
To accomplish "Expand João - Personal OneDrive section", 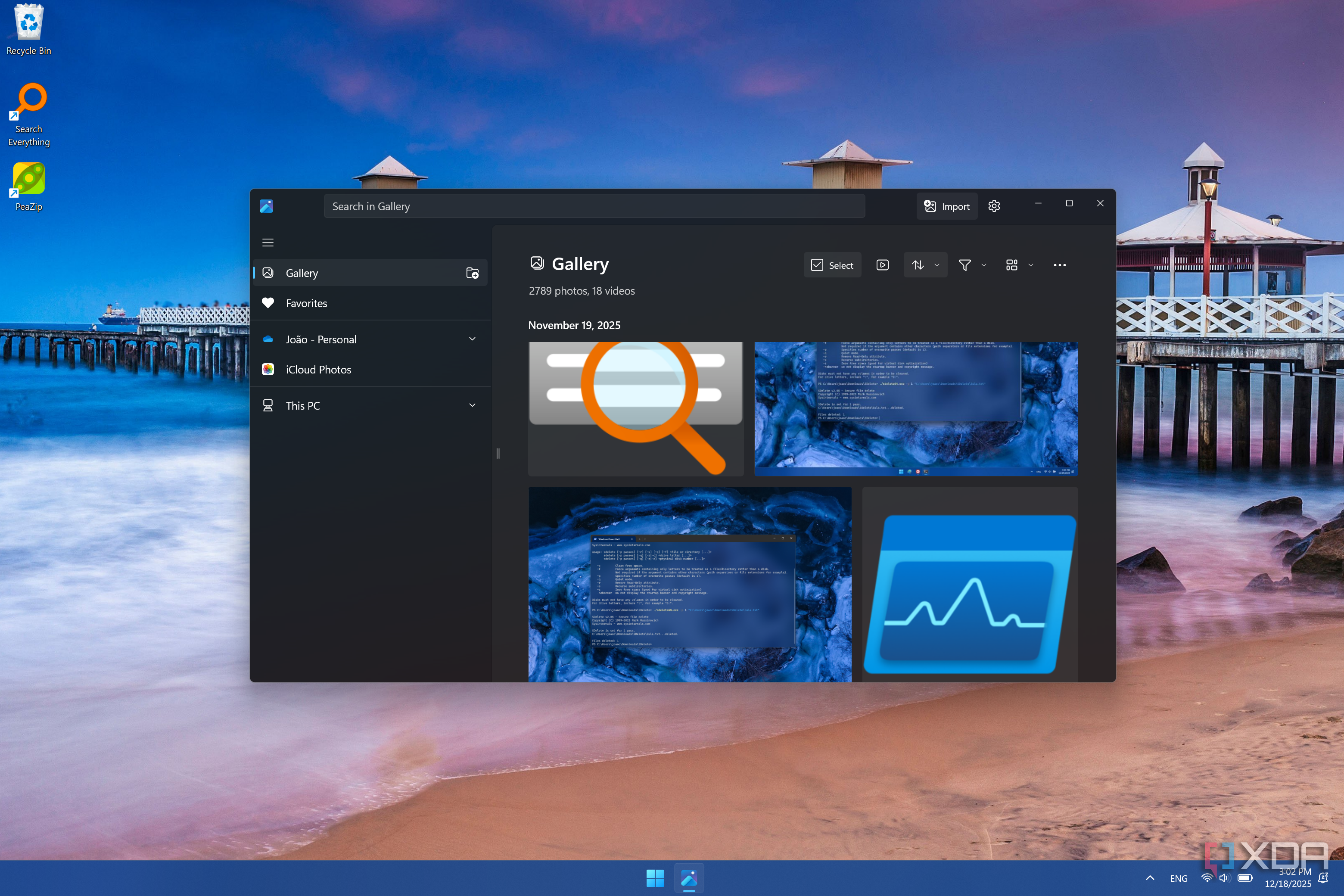I will (472, 339).
